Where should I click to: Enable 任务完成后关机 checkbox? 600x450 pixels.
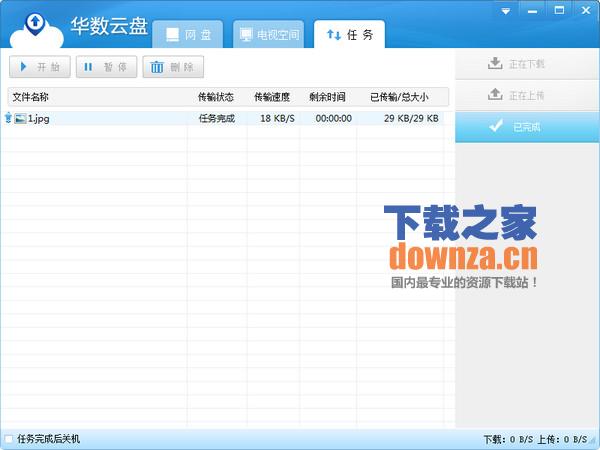pos(8,439)
